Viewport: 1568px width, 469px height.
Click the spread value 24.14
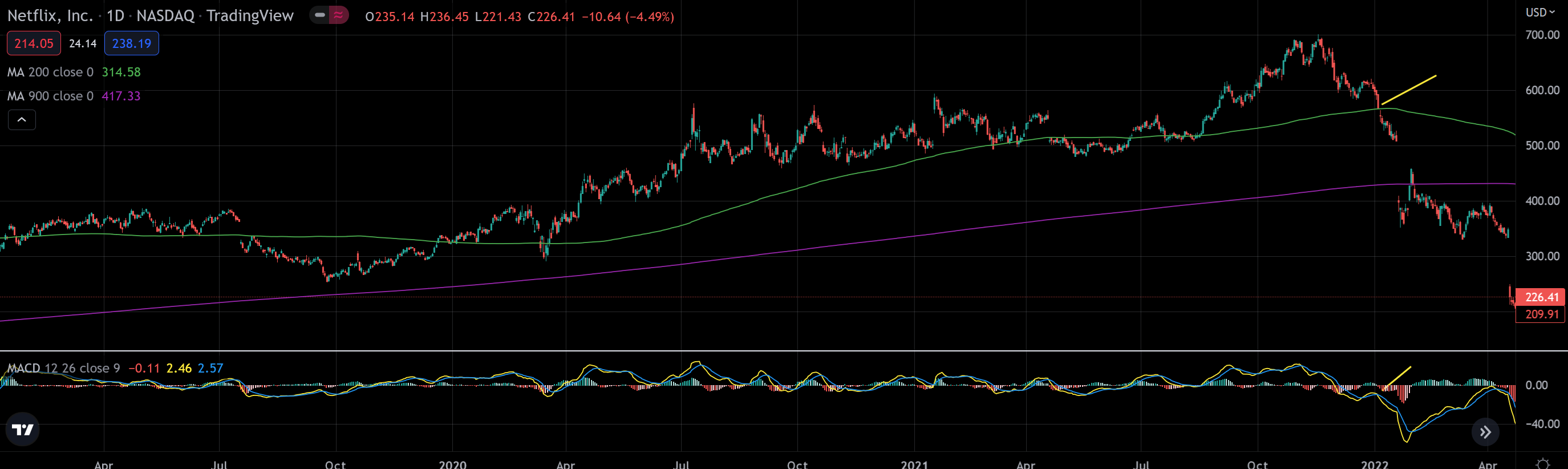(x=83, y=43)
